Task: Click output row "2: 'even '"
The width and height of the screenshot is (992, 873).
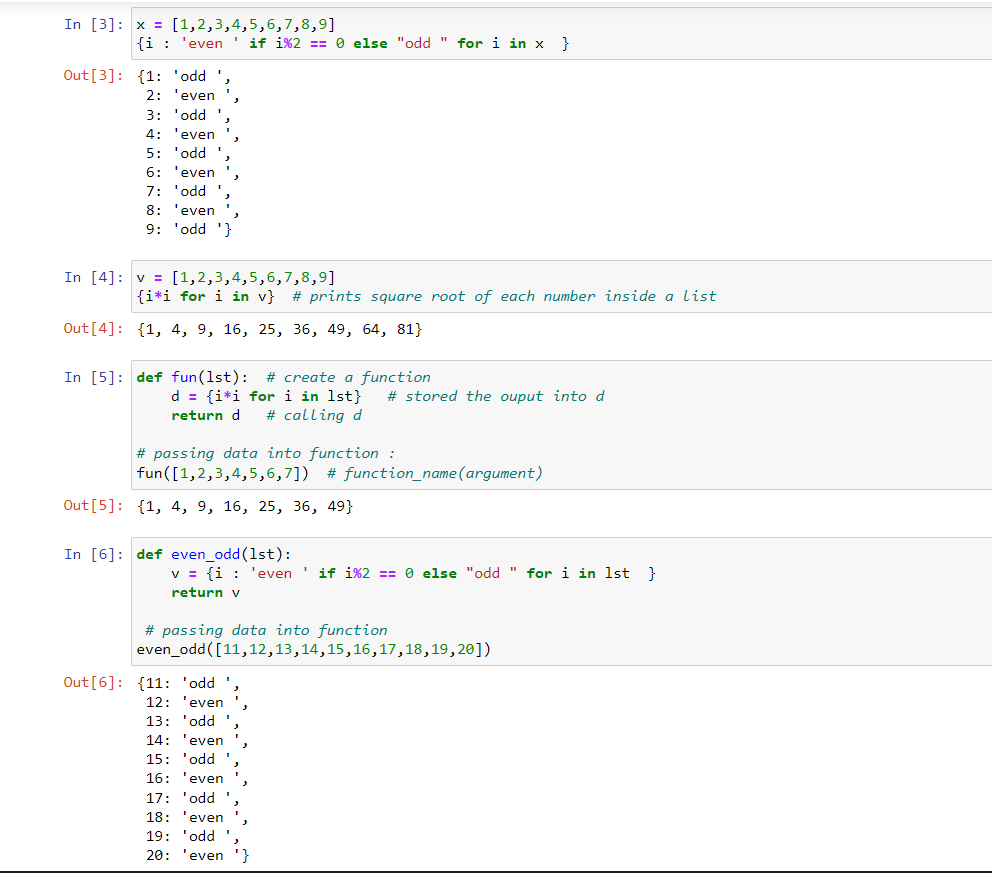Action: [x=192, y=96]
